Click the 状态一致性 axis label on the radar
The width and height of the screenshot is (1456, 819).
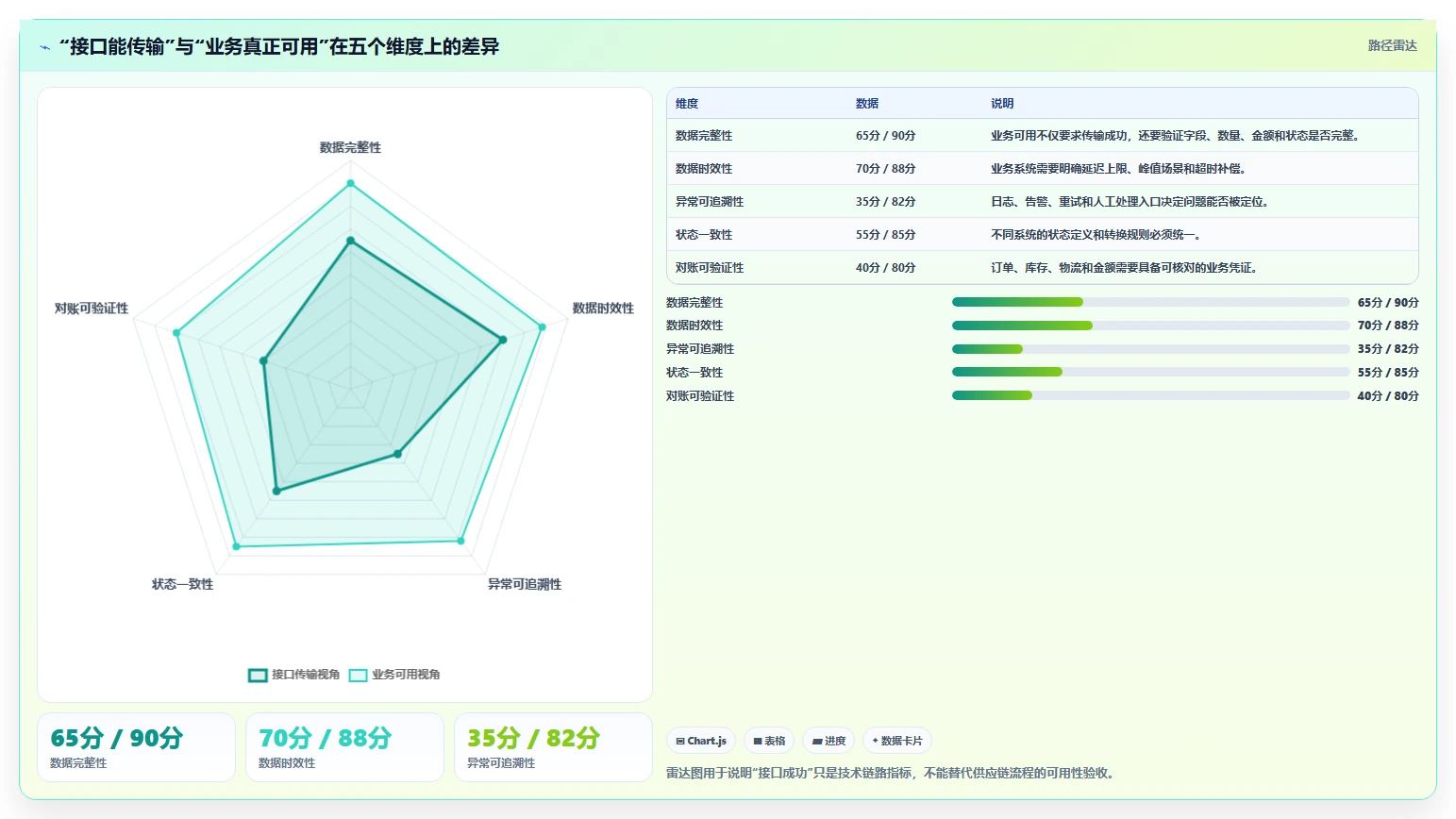[x=182, y=584]
